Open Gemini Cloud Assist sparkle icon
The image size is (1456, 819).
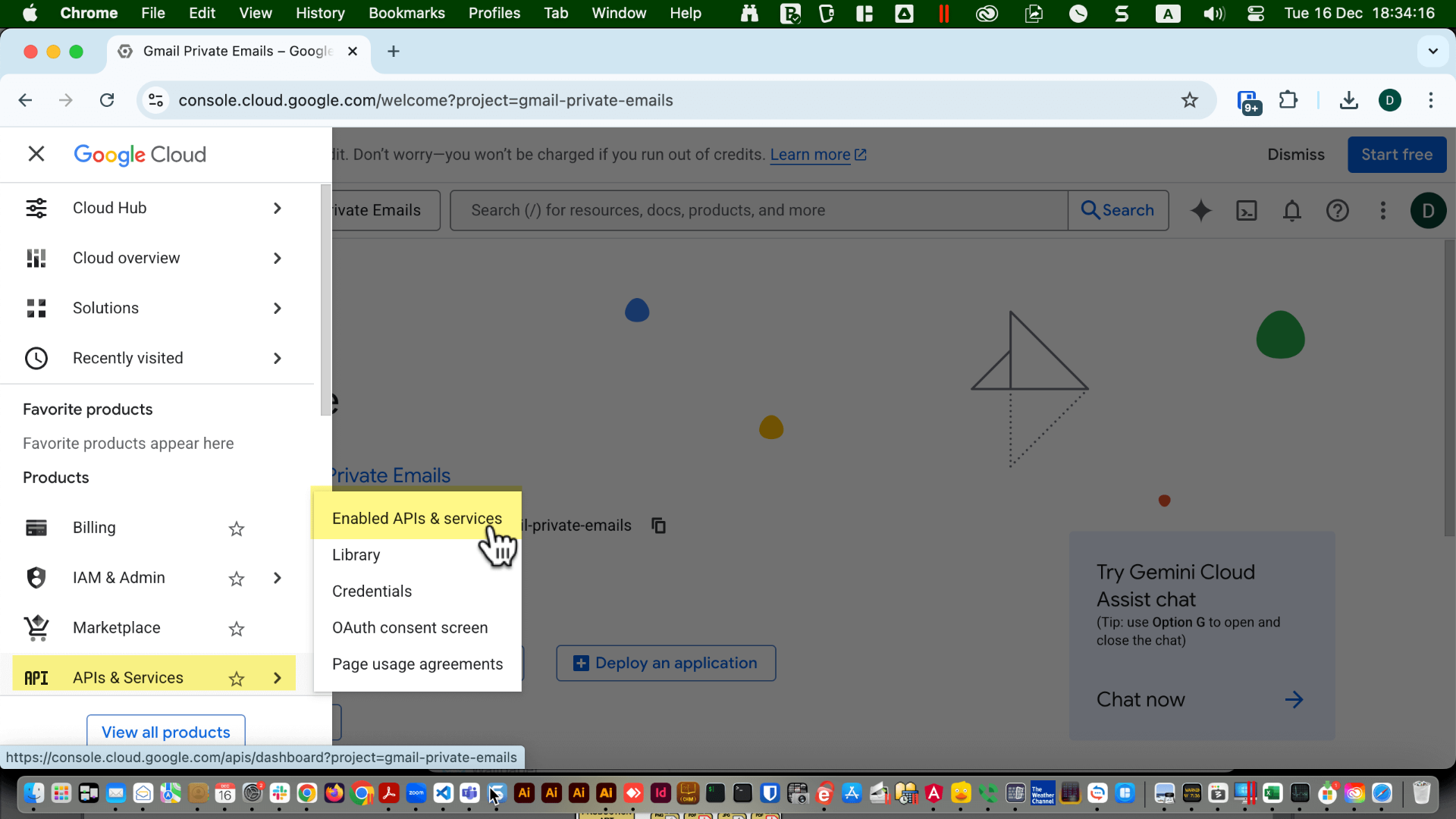(1200, 210)
